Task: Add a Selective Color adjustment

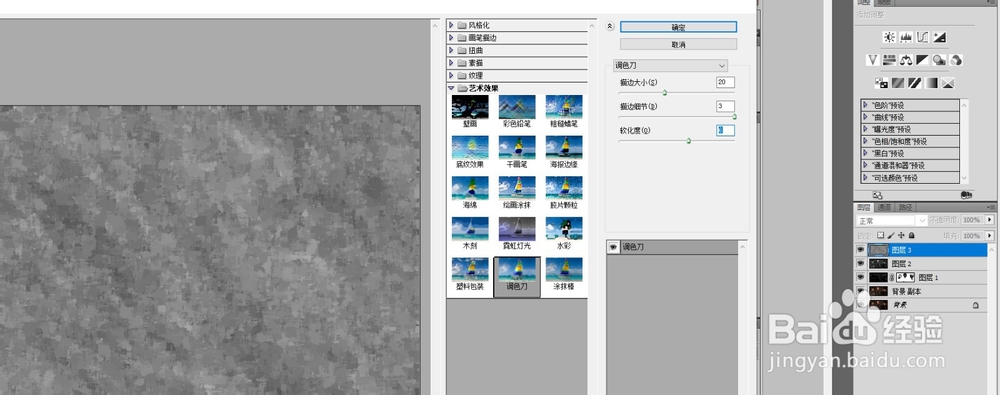Action: (x=948, y=83)
